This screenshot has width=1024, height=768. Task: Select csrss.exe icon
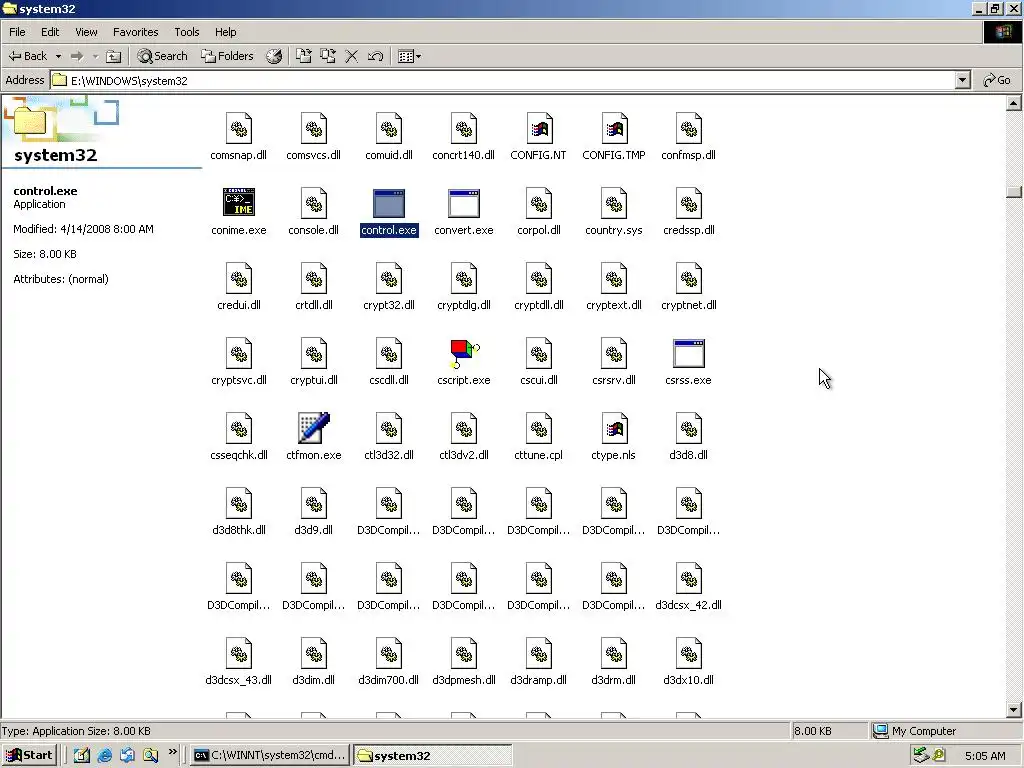tap(689, 353)
